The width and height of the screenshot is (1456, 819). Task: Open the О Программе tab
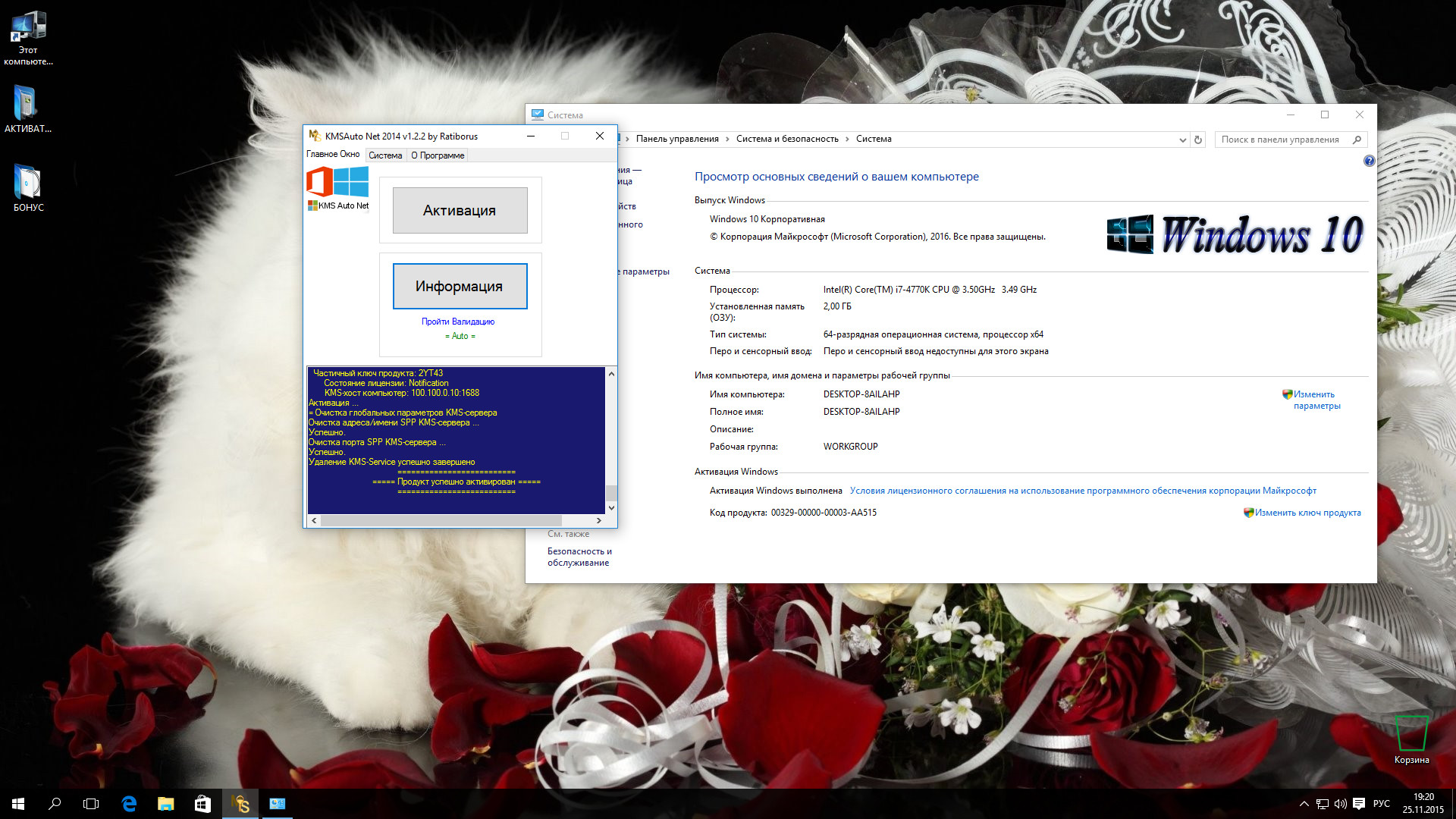pyautogui.click(x=438, y=155)
